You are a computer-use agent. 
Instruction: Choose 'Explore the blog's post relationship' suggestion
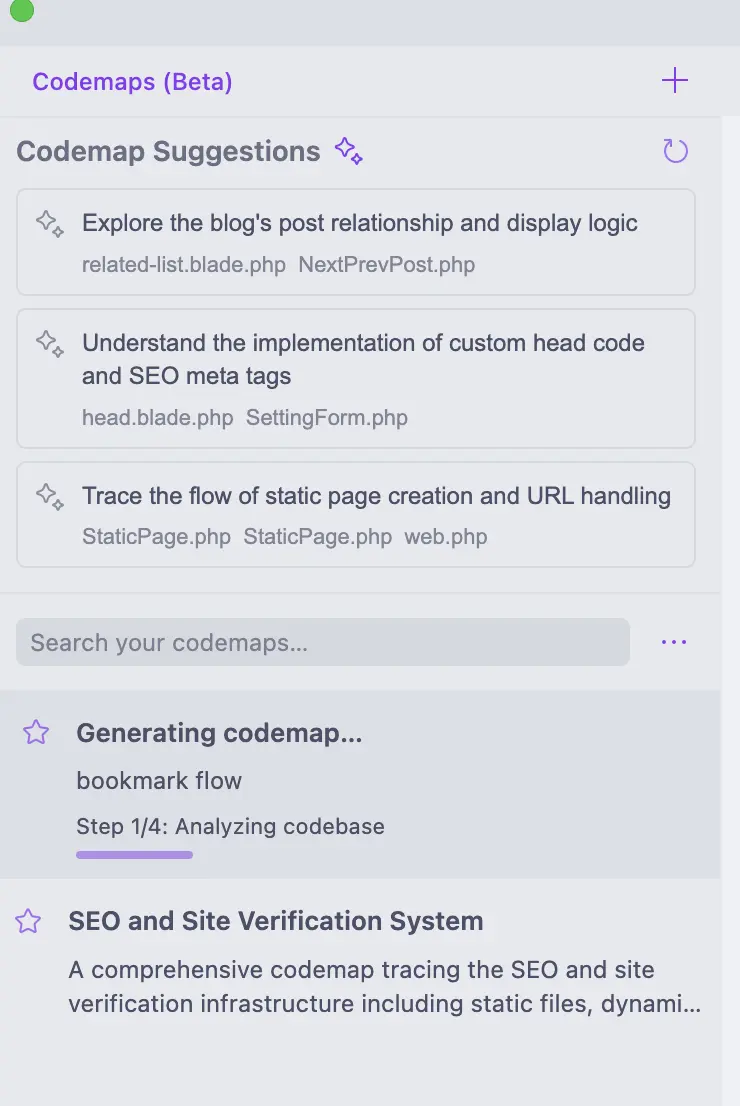click(x=360, y=223)
